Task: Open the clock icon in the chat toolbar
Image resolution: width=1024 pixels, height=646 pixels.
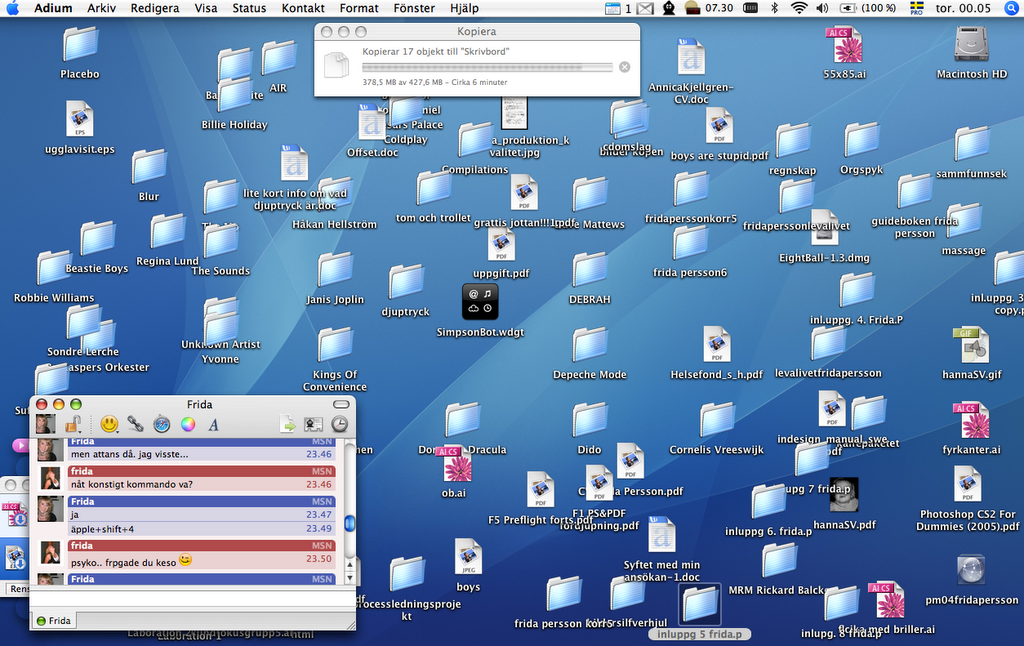Action: [x=340, y=425]
